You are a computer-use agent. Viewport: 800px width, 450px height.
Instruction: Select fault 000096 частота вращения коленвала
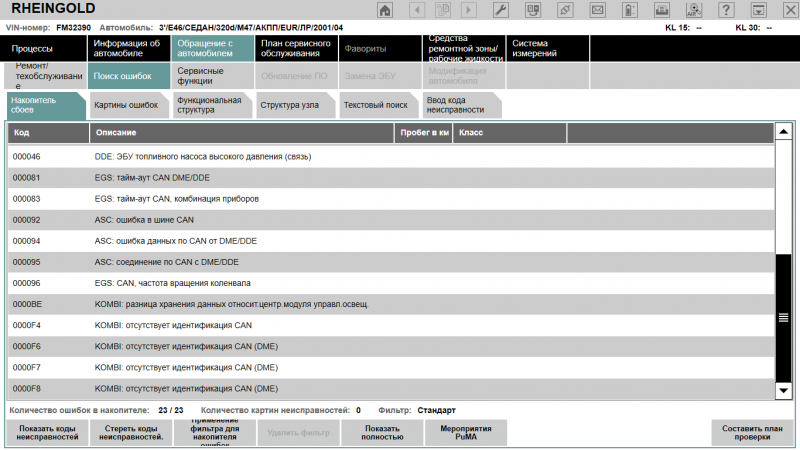(x=391, y=283)
